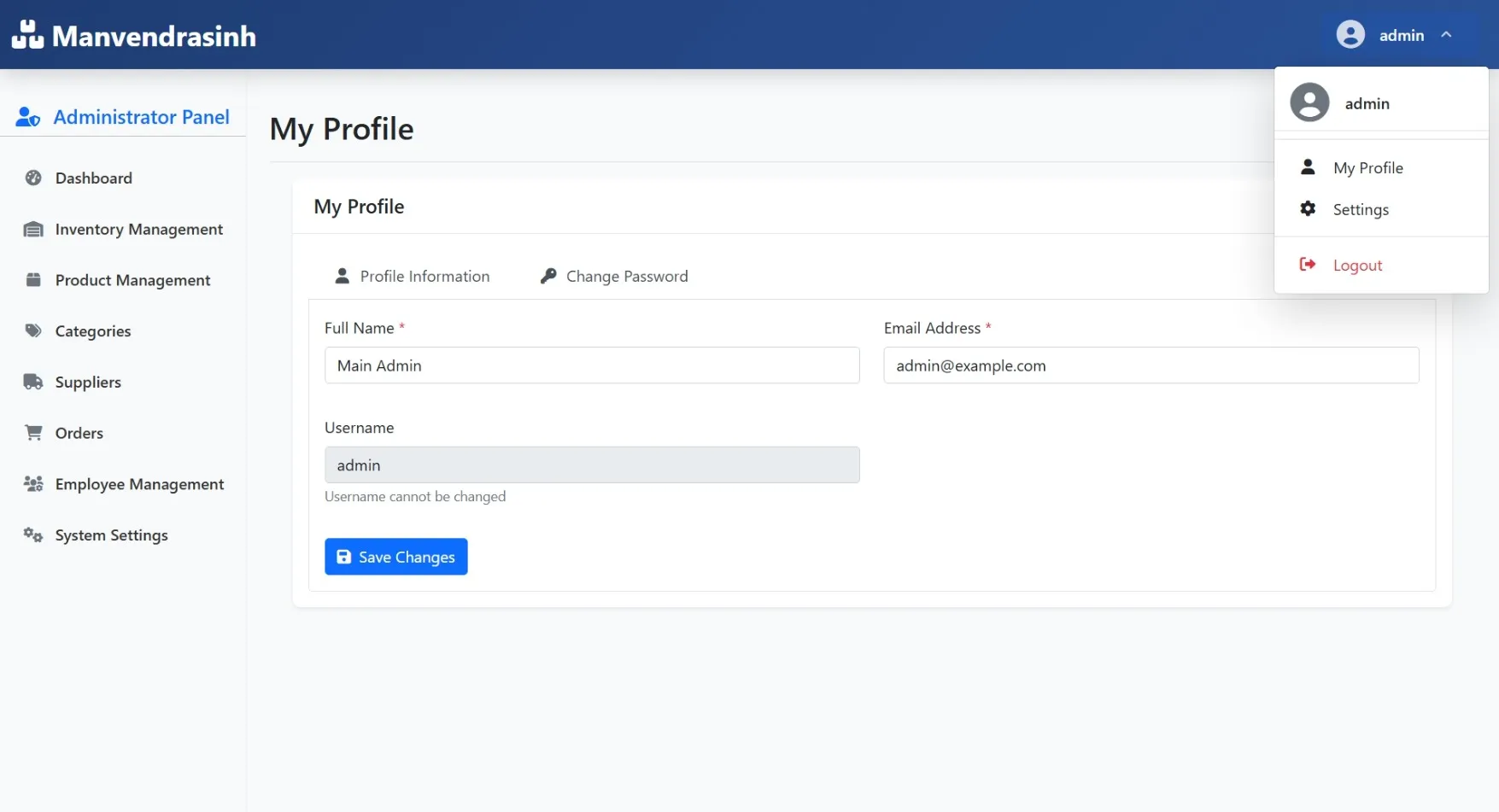Select the Employee Management group icon
This screenshot has height=812, width=1499.
[x=33, y=483]
